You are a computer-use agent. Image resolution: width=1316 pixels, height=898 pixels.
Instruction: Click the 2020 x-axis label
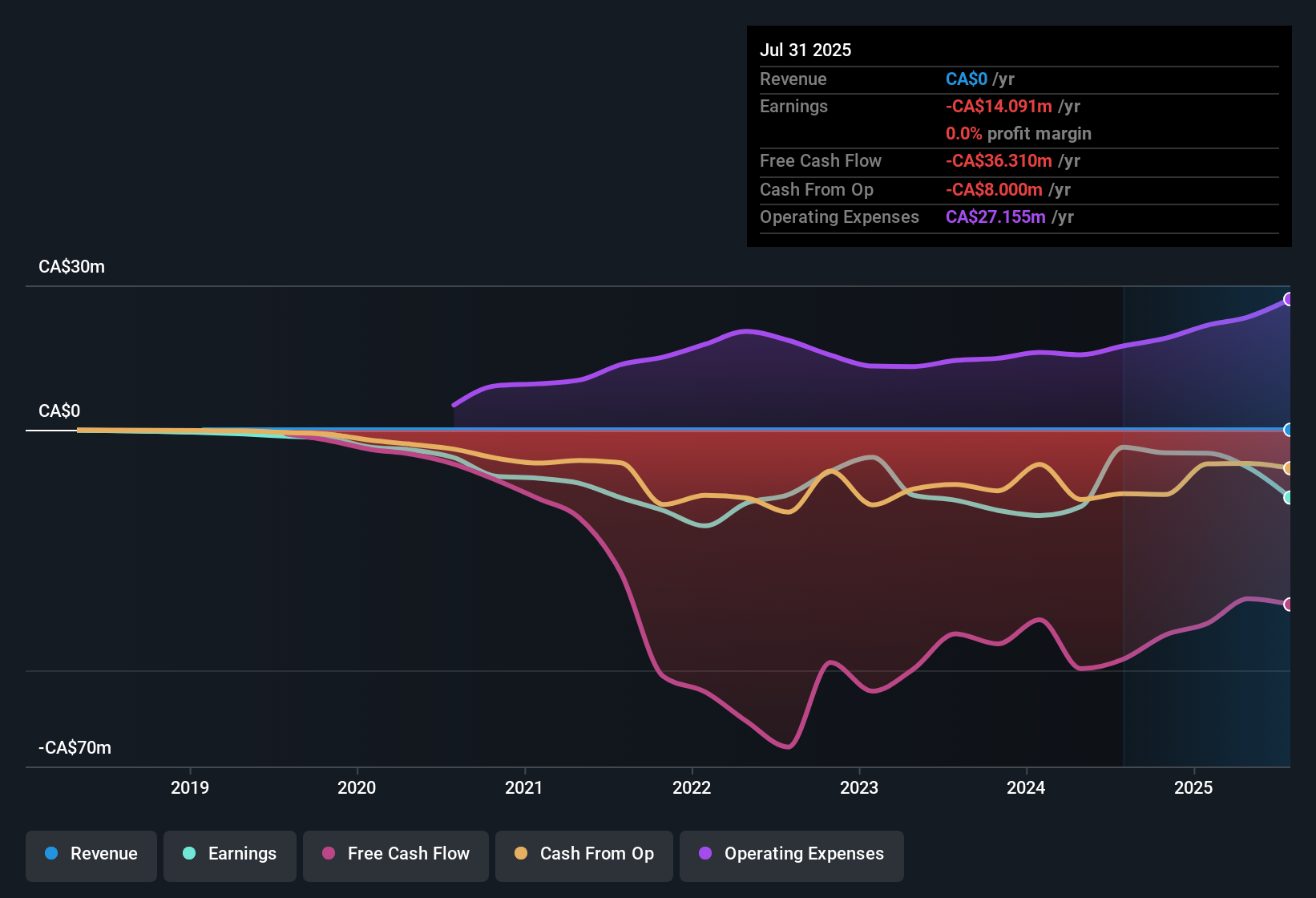[x=357, y=787]
